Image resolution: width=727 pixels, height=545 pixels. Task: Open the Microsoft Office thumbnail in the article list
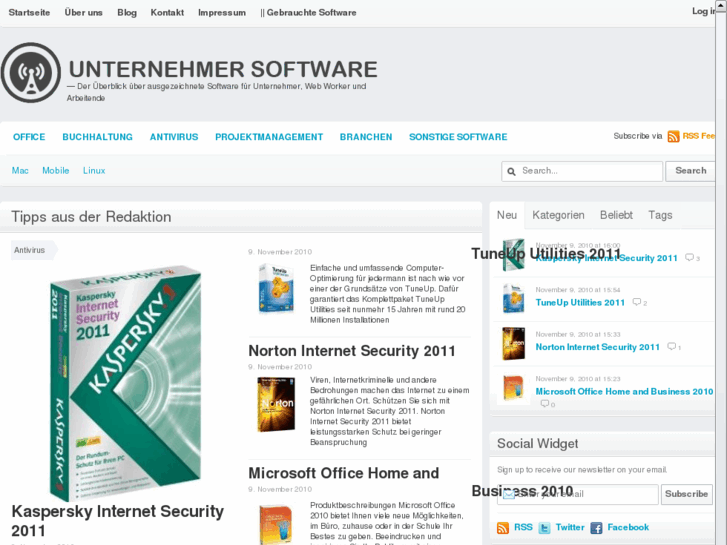(276, 524)
